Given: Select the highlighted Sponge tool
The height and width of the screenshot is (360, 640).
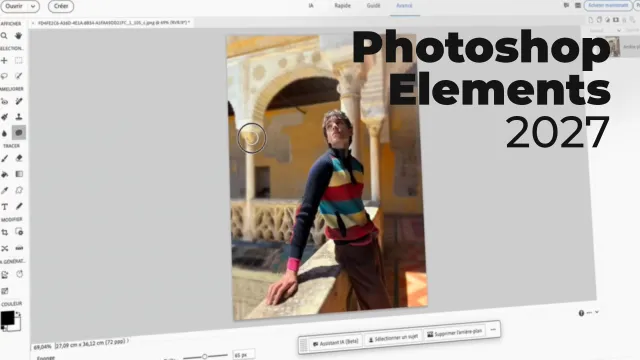Looking at the screenshot, I should [x=19, y=133].
